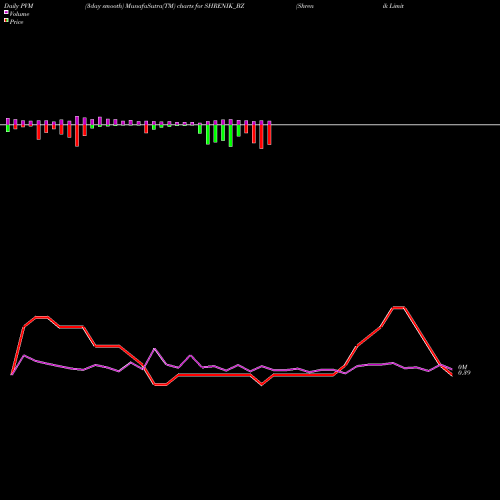Click the Price legend color swatch
Image resolution: width=500 pixels, height=500 pixels.
6,20
